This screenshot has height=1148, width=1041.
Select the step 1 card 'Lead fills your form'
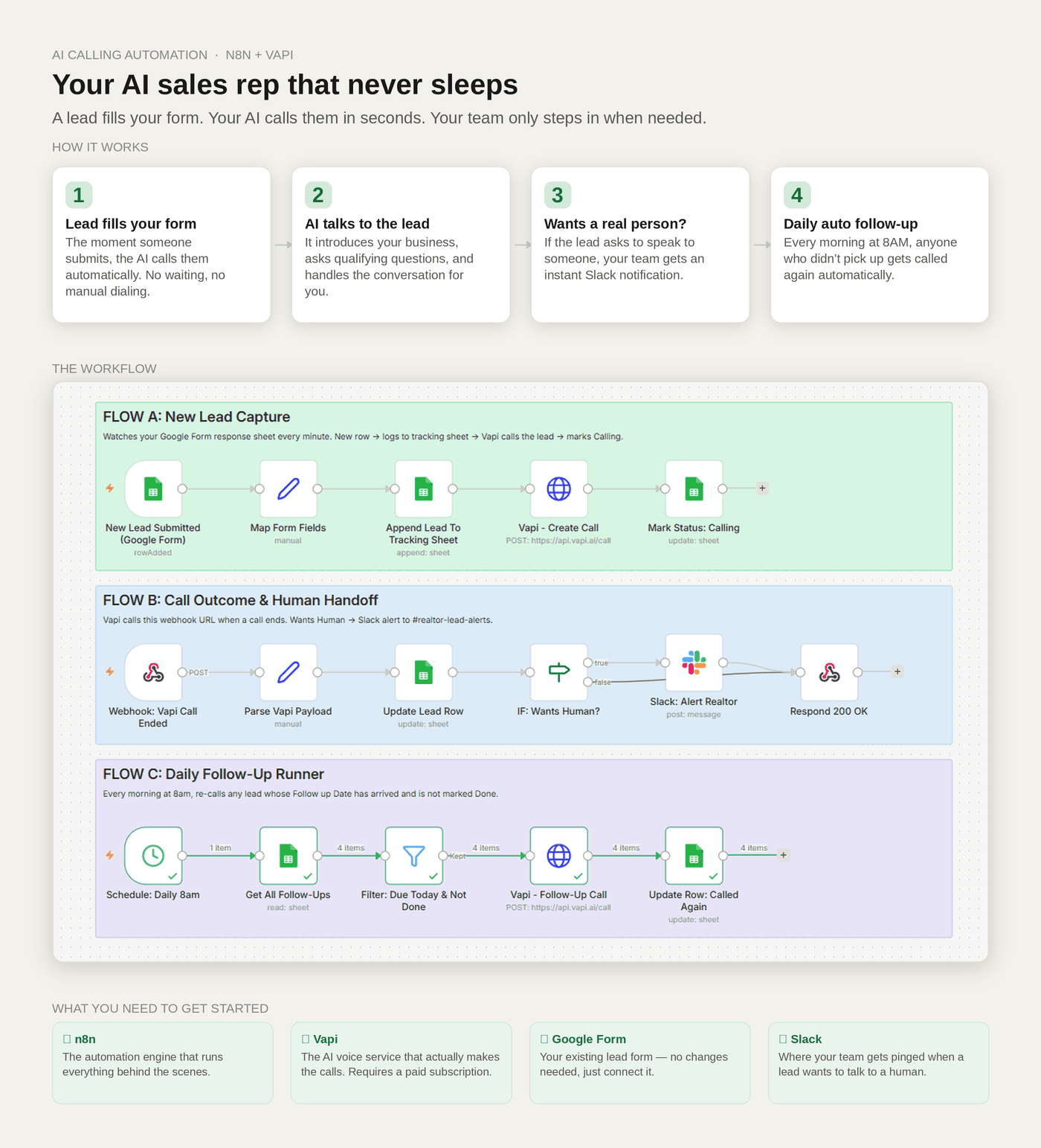coord(161,245)
